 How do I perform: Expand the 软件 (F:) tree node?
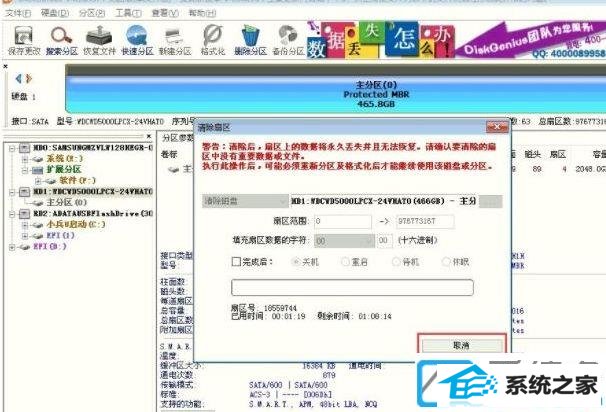point(38,180)
